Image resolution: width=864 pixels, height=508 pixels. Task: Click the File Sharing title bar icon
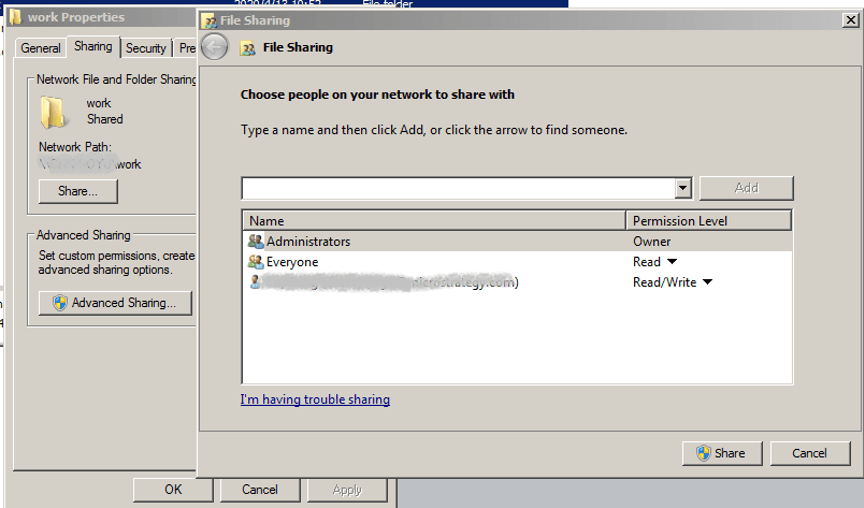click(208, 20)
